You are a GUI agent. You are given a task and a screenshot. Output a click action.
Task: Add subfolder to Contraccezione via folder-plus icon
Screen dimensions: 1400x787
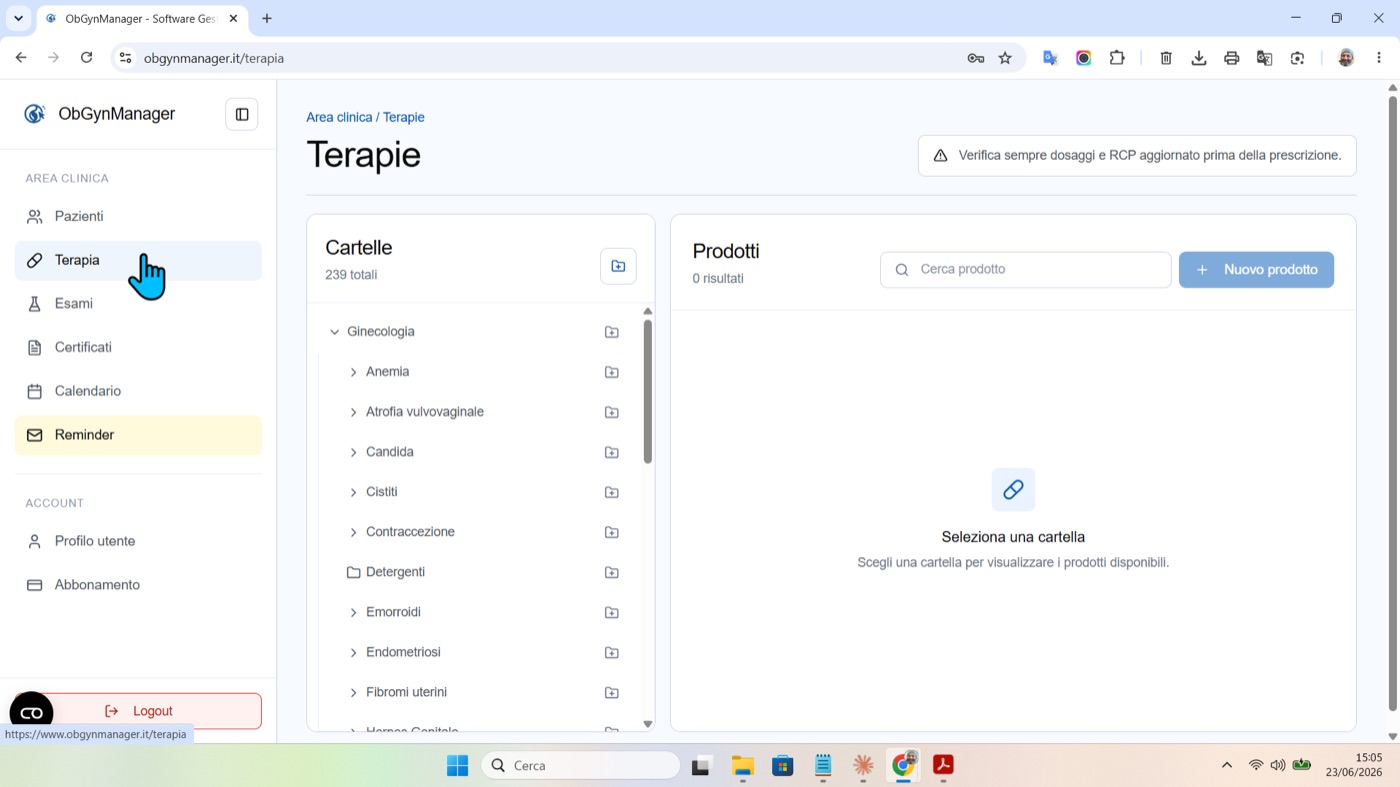(x=612, y=532)
